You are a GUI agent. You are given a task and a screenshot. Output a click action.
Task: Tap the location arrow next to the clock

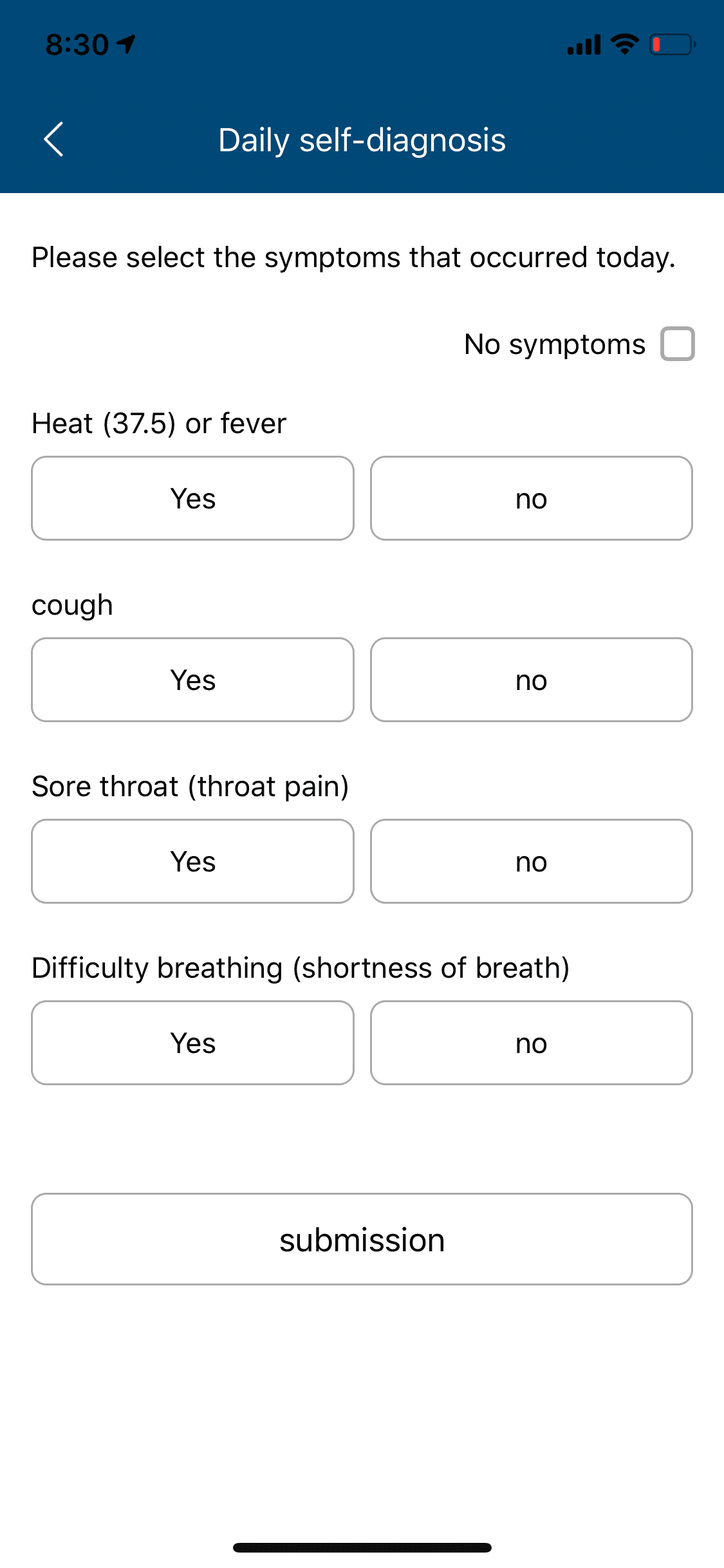pyautogui.click(x=124, y=42)
